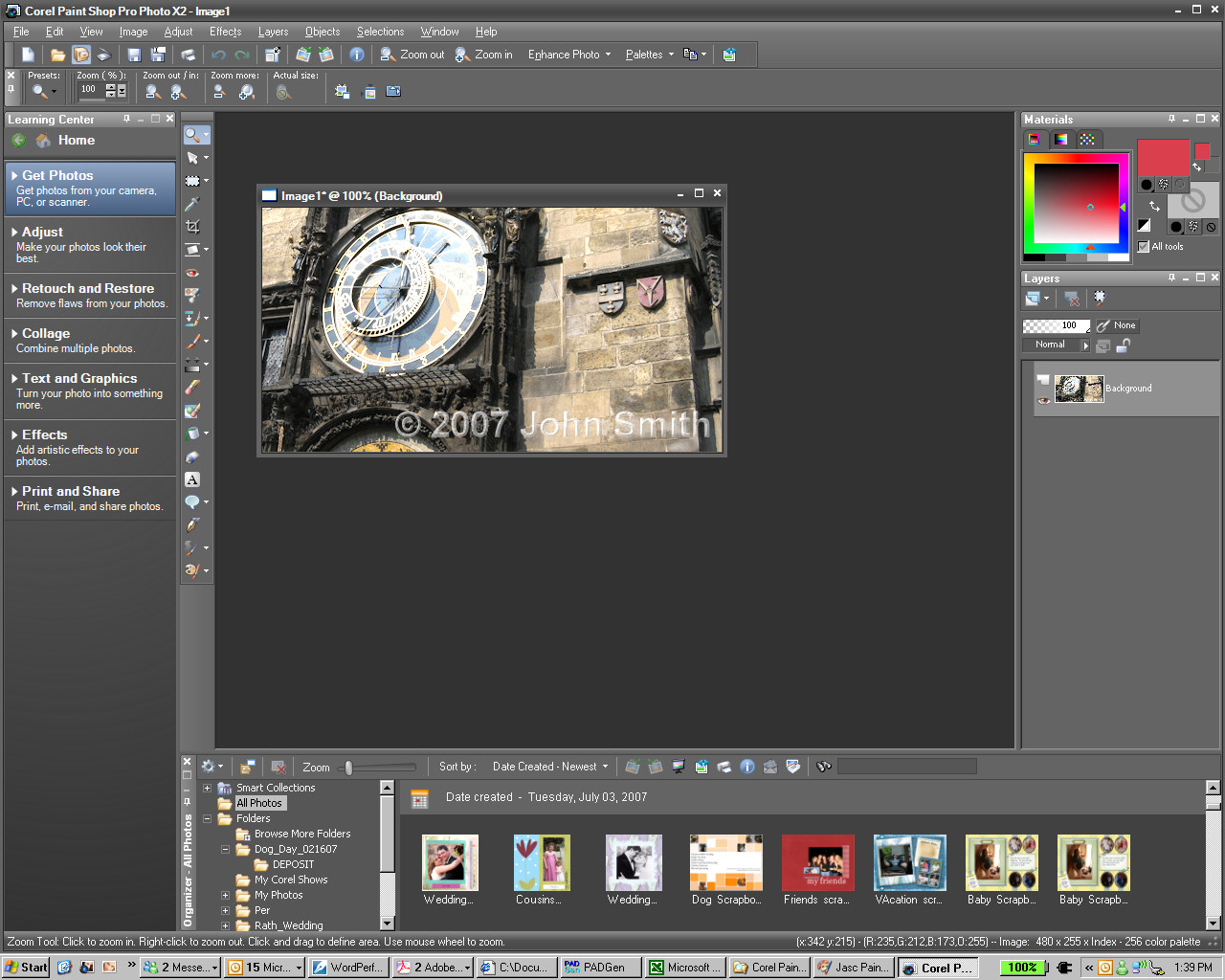Expand the Dog_Day_021607 folder
This screenshot has width=1225, height=980.
[225, 849]
